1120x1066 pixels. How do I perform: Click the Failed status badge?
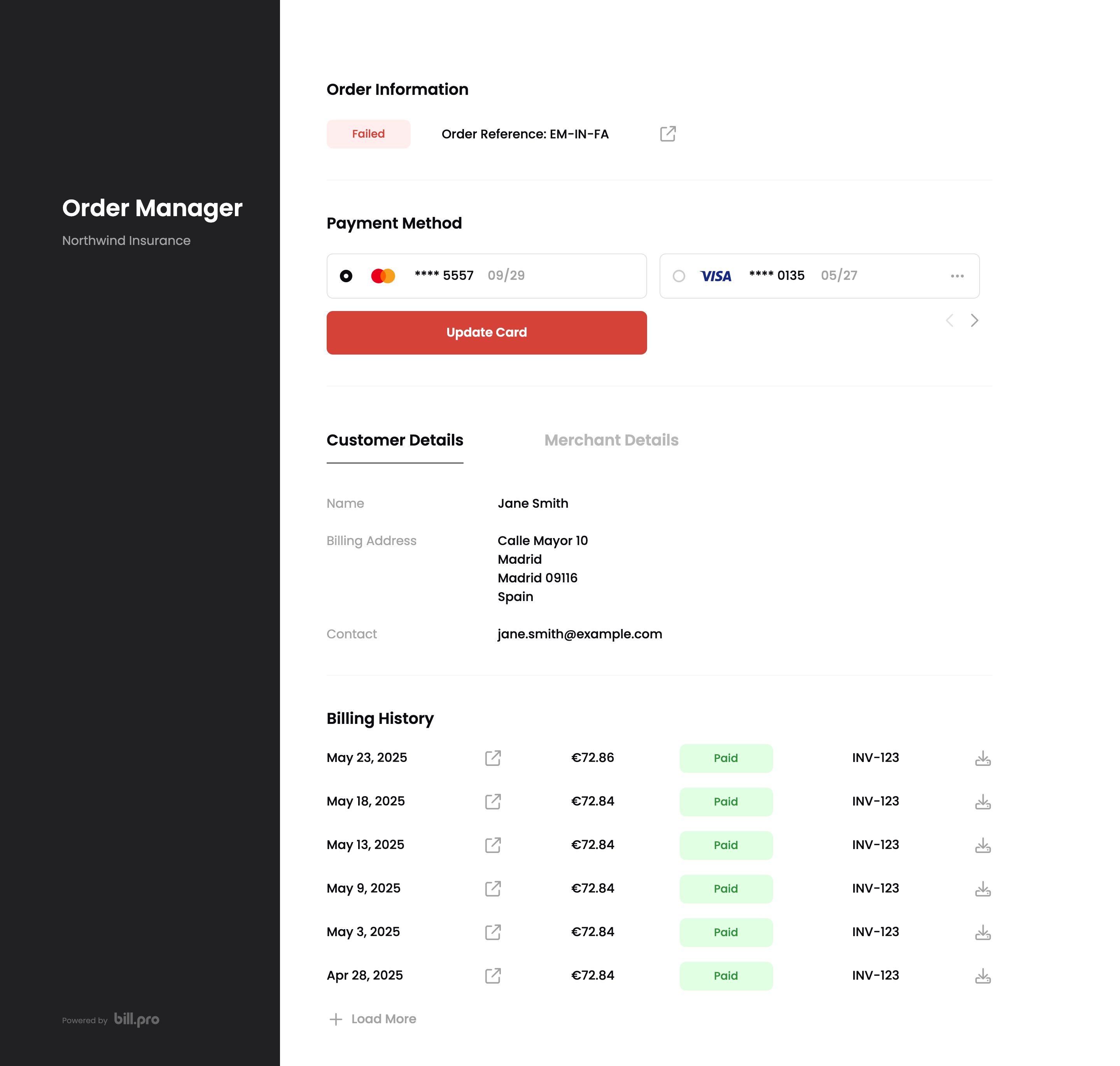coord(368,134)
